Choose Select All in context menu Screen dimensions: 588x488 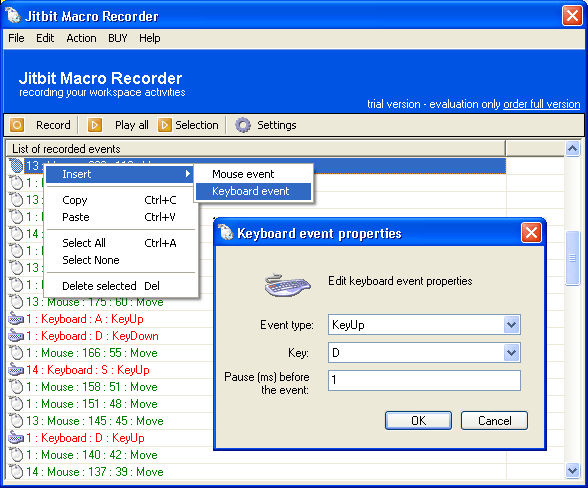click(x=121, y=243)
